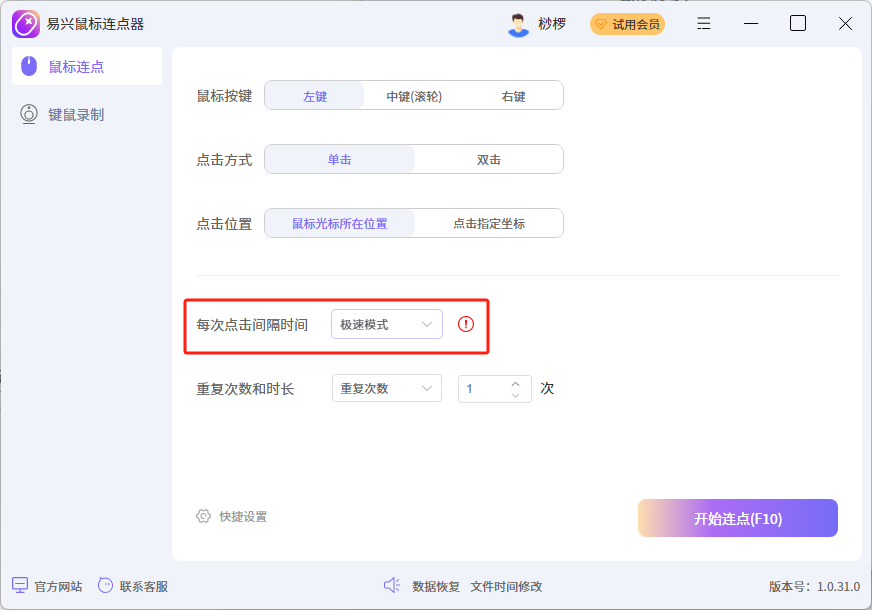Click the 每次点击间隔时间 label
872x610 pixels.
252,325
